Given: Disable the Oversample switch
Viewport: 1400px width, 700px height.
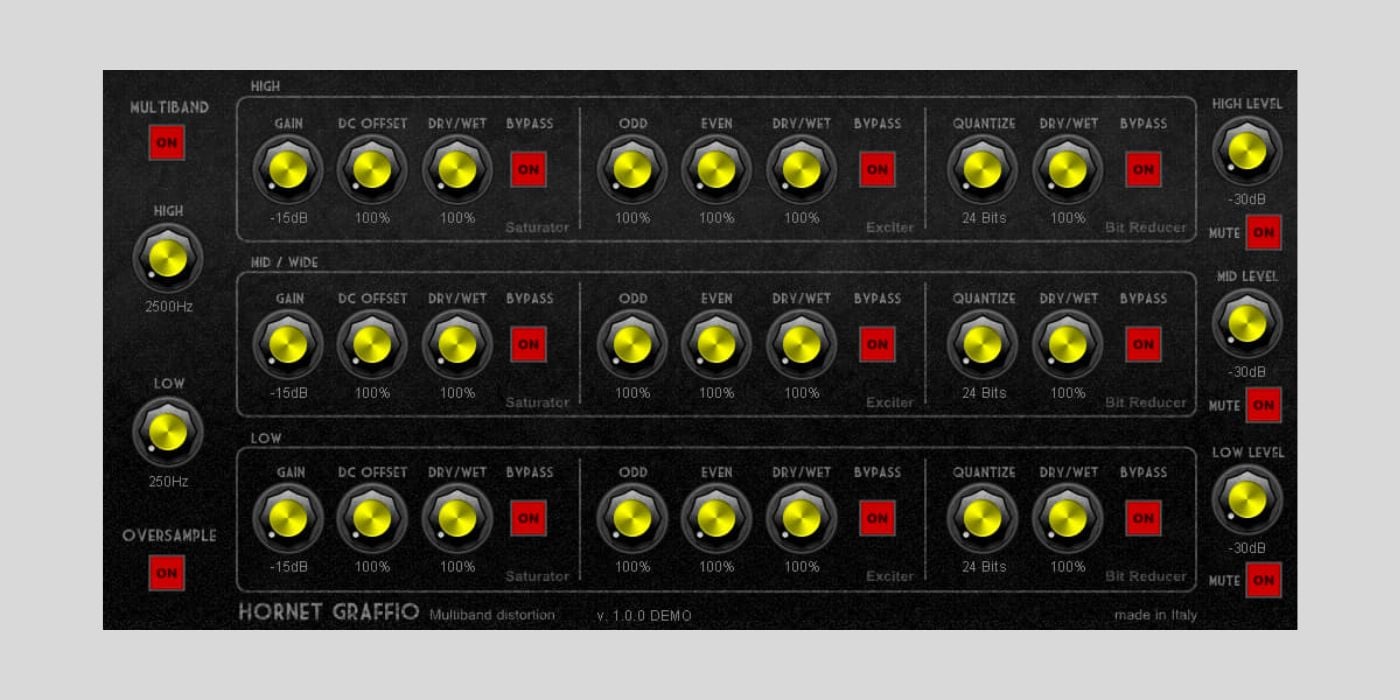Looking at the screenshot, I should [x=166, y=573].
